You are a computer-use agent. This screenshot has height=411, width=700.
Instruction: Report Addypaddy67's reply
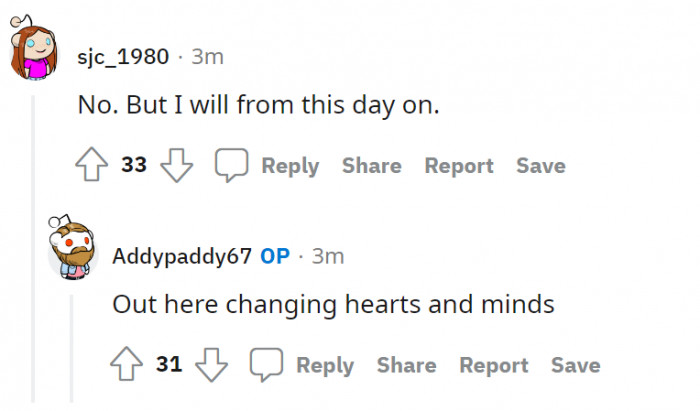pos(494,365)
